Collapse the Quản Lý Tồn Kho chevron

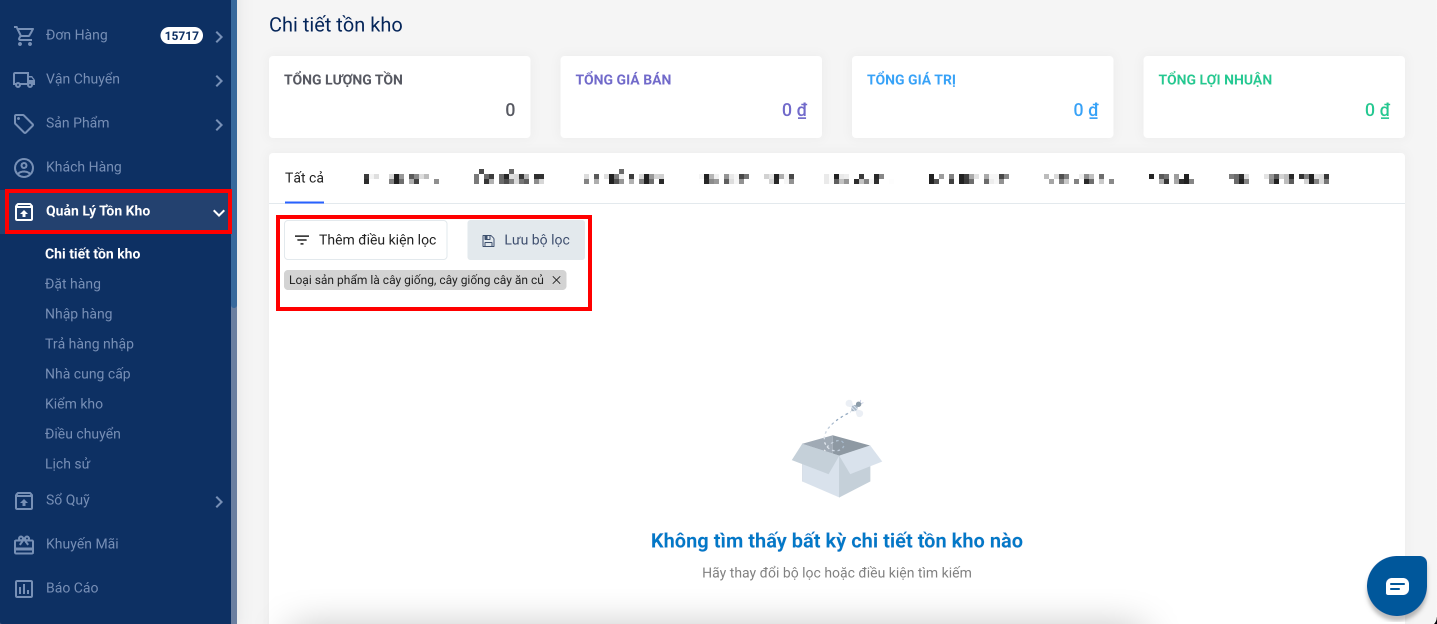(x=218, y=212)
